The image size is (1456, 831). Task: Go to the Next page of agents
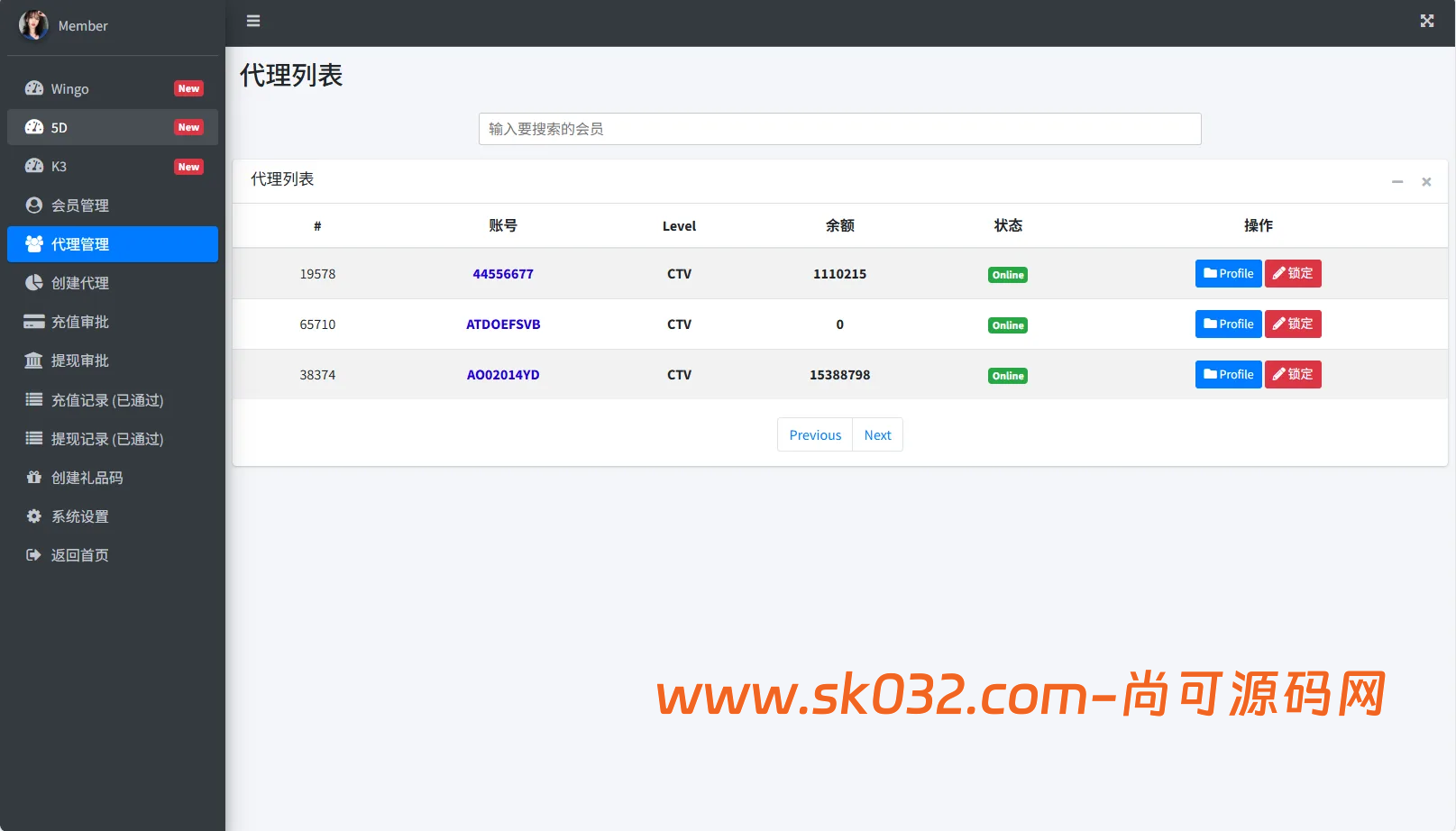point(877,434)
